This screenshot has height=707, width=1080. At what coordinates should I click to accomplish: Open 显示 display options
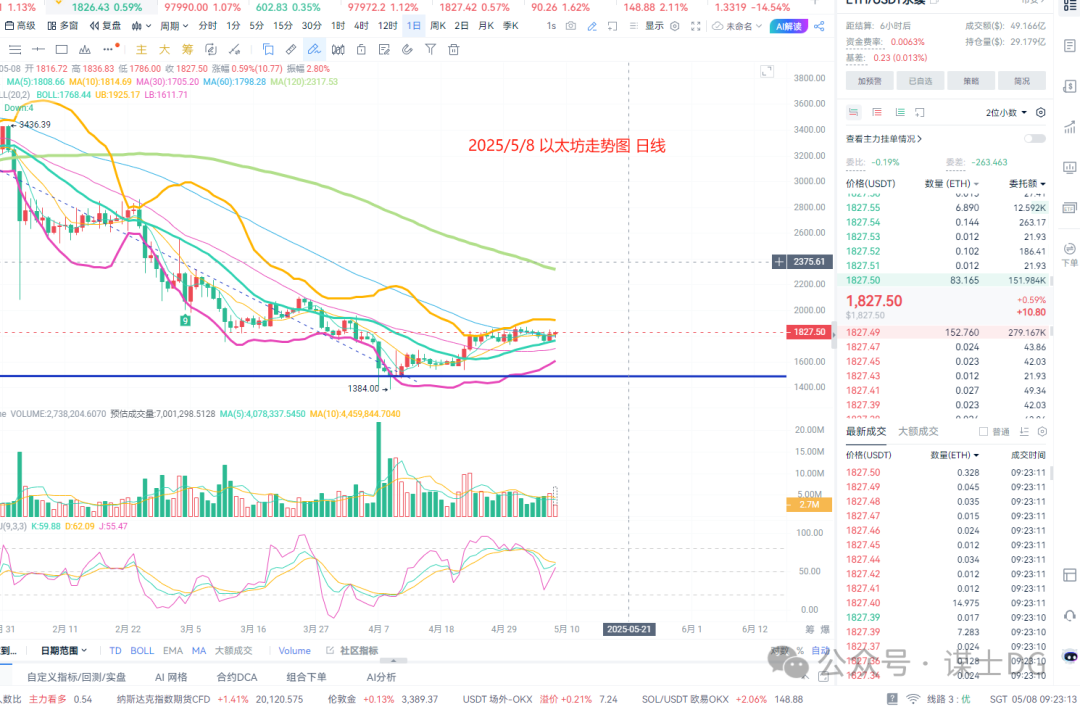click(654, 25)
